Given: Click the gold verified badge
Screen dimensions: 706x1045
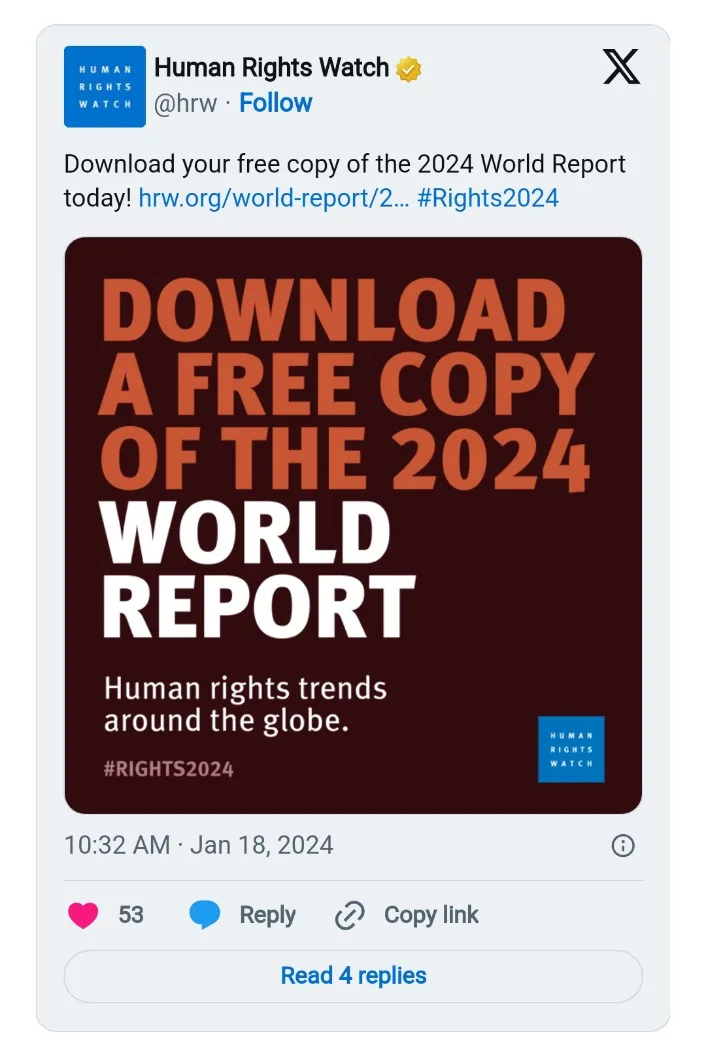Looking at the screenshot, I should pos(409,69).
